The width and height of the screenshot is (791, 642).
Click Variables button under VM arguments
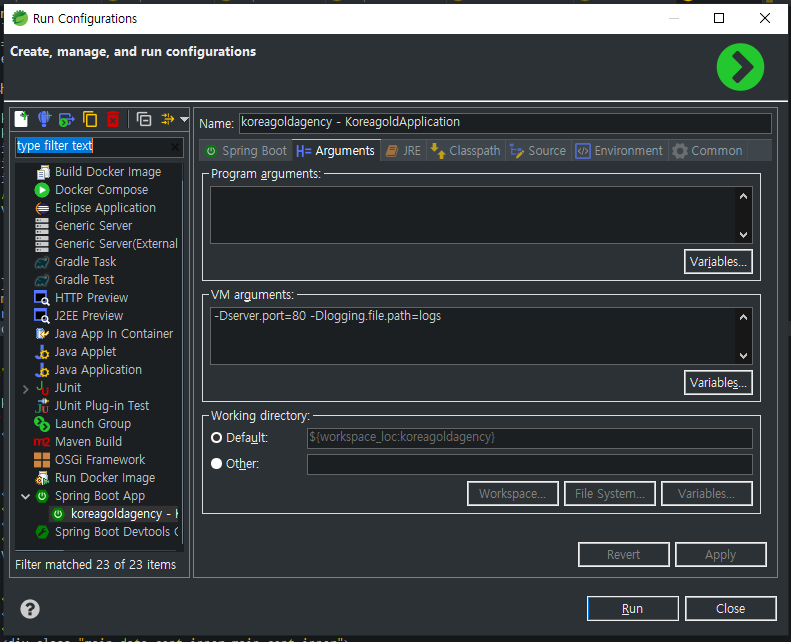(x=718, y=383)
